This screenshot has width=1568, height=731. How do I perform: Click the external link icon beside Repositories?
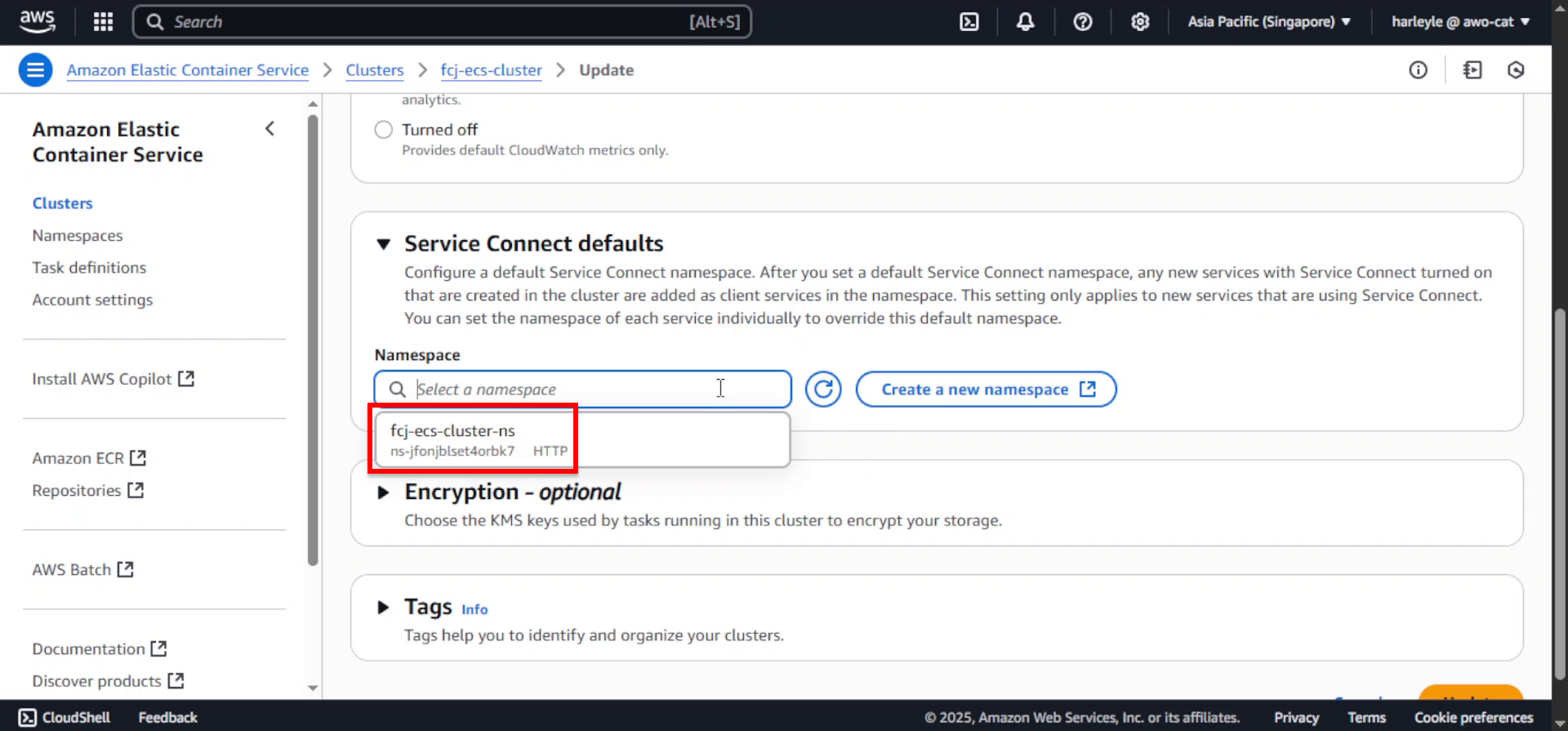(136, 490)
